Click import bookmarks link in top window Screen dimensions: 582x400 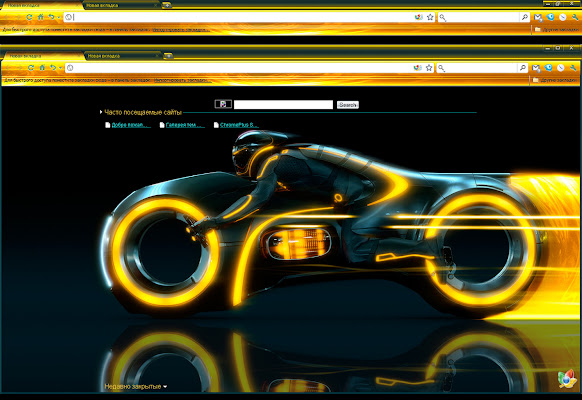point(181,30)
